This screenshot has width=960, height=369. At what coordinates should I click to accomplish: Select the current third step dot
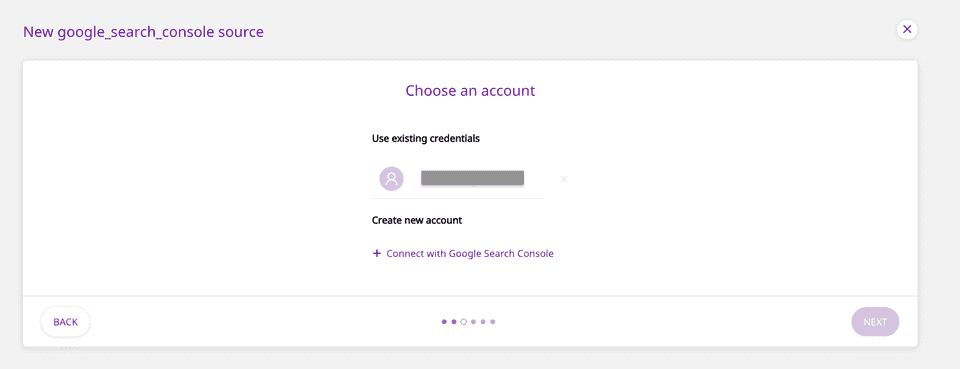(x=463, y=321)
